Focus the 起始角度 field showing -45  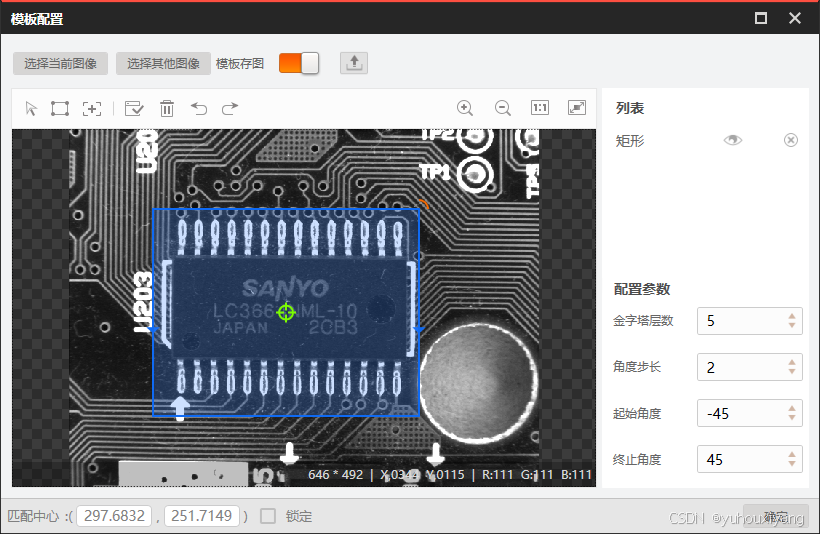[x=749, y=413]
